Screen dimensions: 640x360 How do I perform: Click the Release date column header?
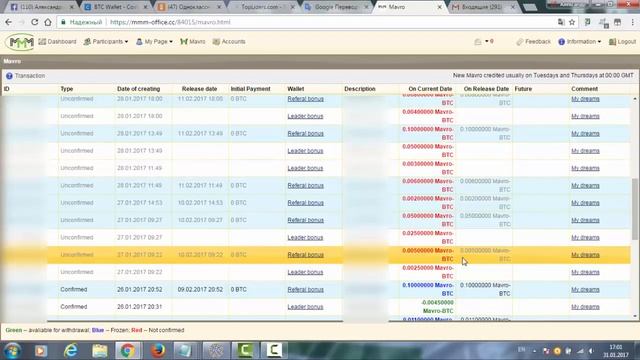(199, 89)
